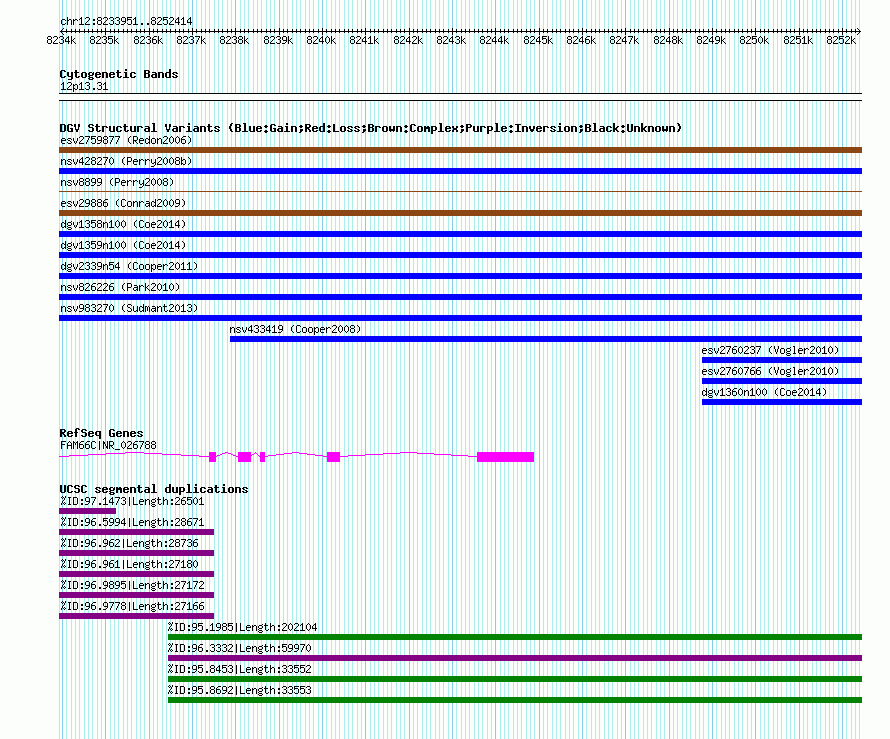This screenshot has height=739, width=890.
Task: Select the brown esv29886 Conrad2009 bar
Action: click(x=460, y=213)
